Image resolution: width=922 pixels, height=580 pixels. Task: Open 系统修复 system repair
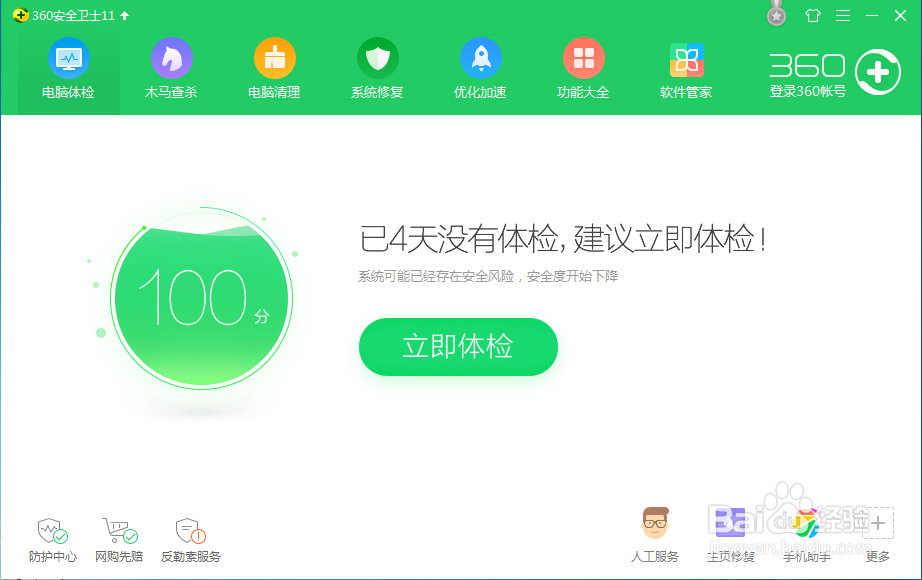tap(377, 68)
